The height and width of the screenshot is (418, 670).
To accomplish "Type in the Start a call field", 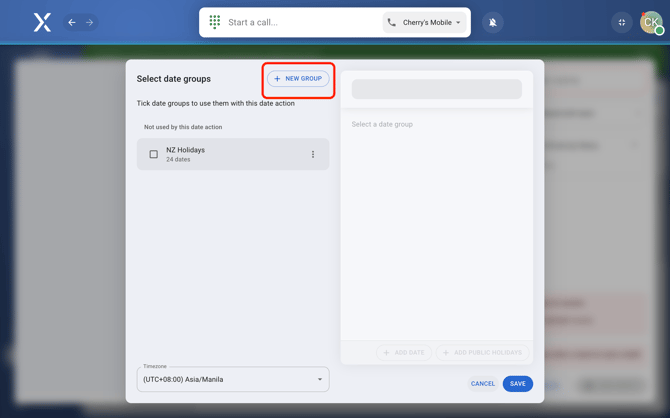I will 300,22.
